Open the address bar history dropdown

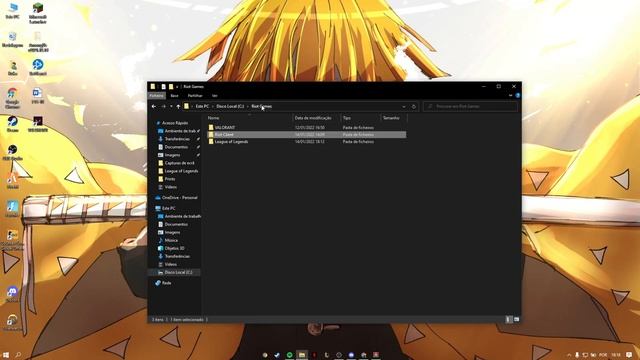coord(404,107)
